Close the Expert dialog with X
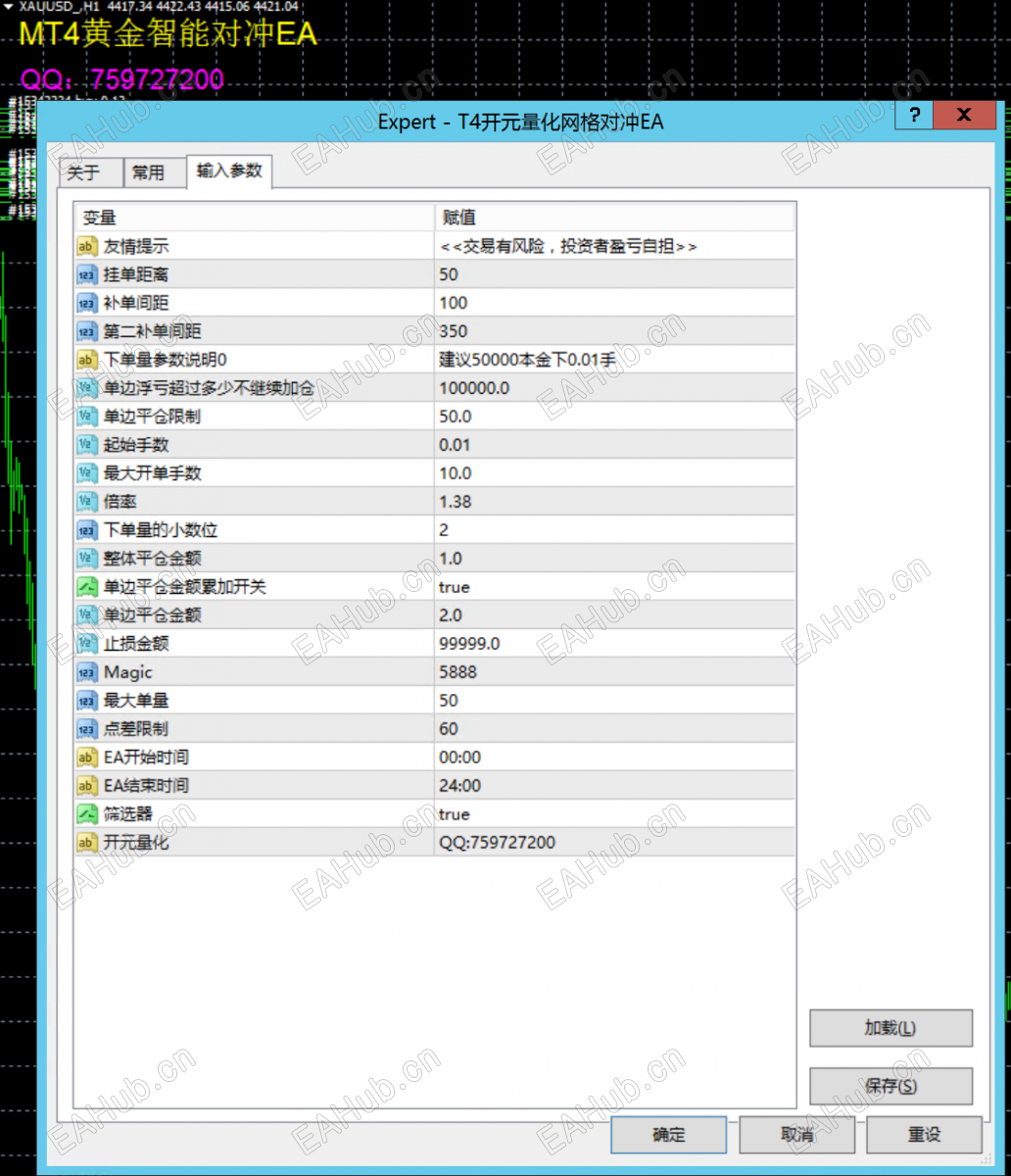This screenshot has height=1176, width=1011. (x=964, y=115)
